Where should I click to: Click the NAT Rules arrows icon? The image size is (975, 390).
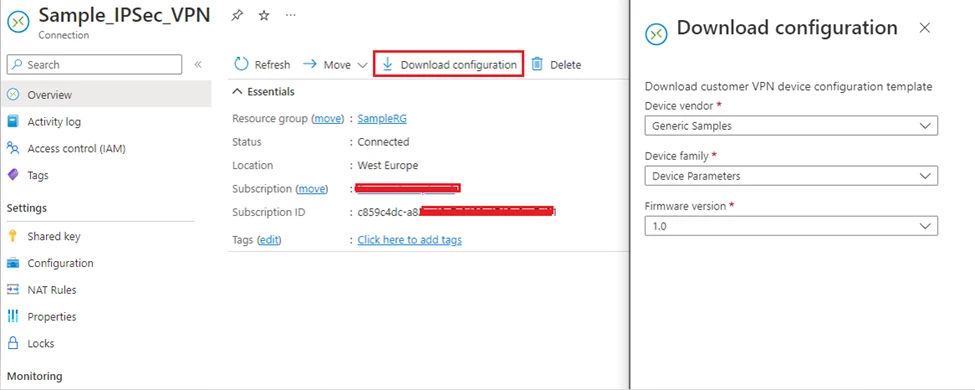tap(13, 290)
